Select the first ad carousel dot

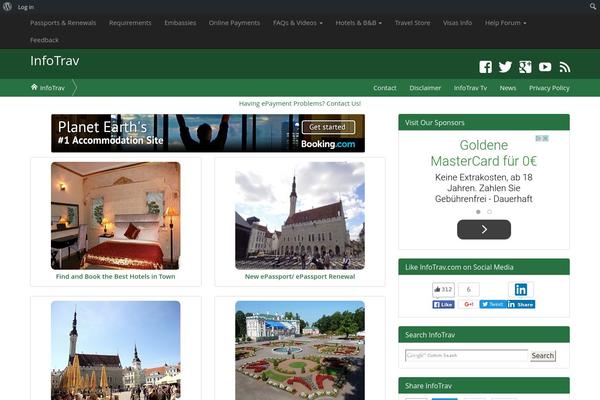click(478, 212)
